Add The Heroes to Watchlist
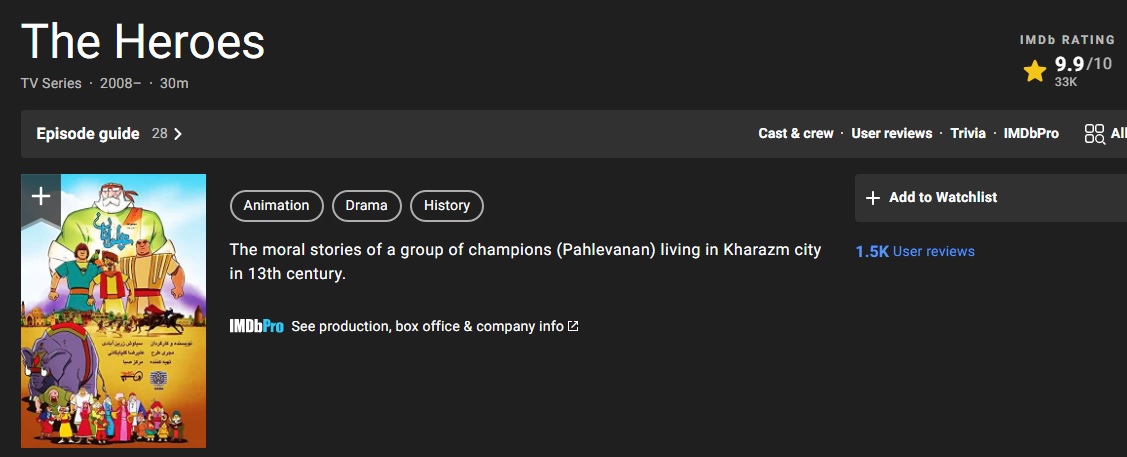This screenshot has height=457, width=1127. click(943, 198)
